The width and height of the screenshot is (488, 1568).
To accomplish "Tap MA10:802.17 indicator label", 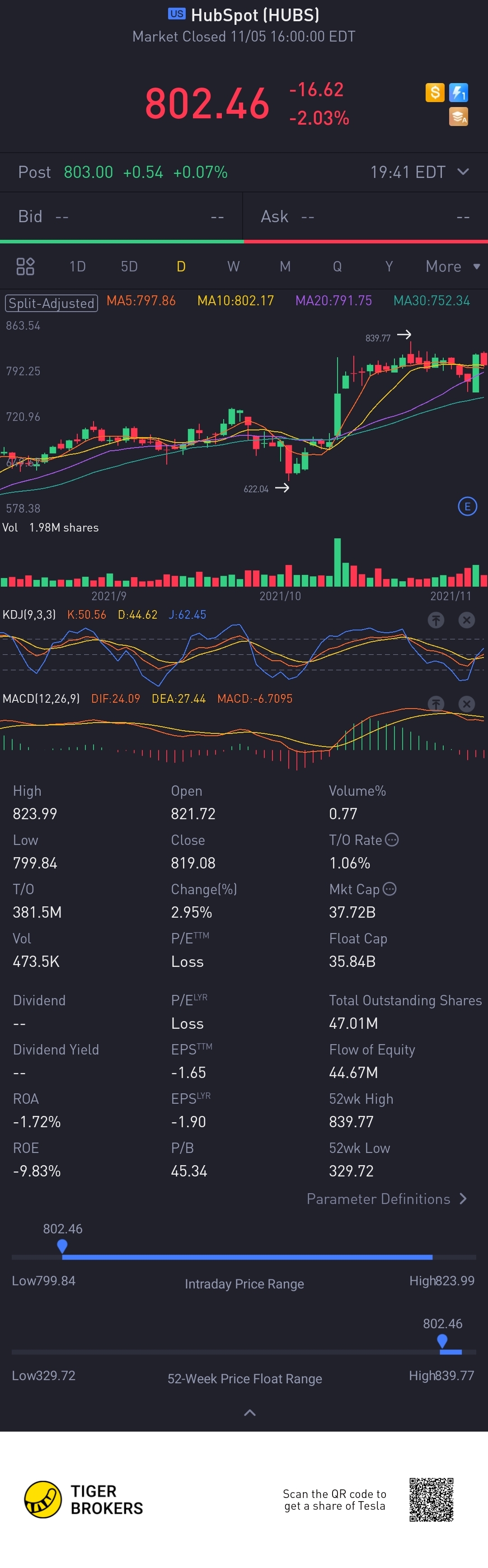I will pyautogui.click(x=235, y=301).
